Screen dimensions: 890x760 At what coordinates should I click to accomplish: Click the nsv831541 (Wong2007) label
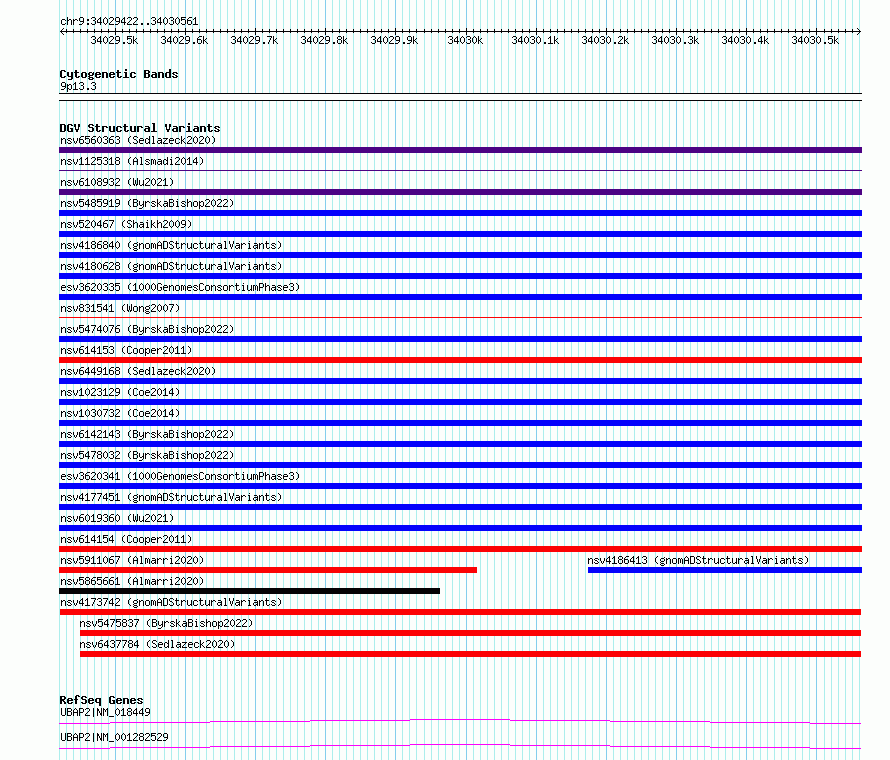click(120, 308)
